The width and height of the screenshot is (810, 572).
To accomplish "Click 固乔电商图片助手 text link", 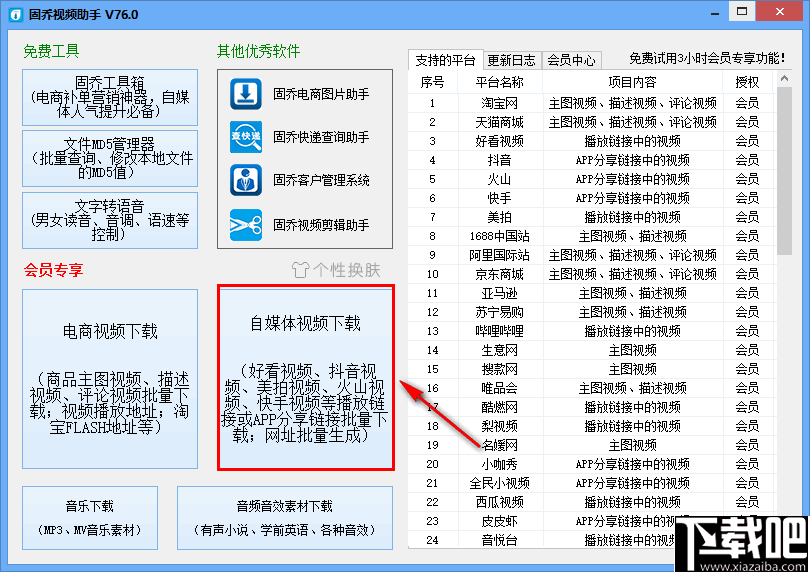I will tap(321, 94).
